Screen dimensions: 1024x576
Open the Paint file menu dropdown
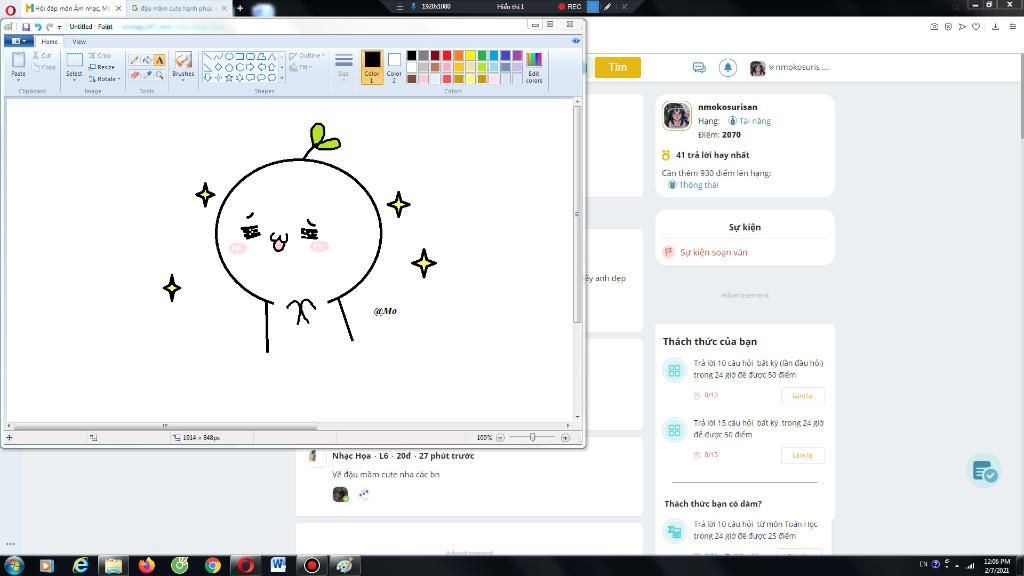18,41
